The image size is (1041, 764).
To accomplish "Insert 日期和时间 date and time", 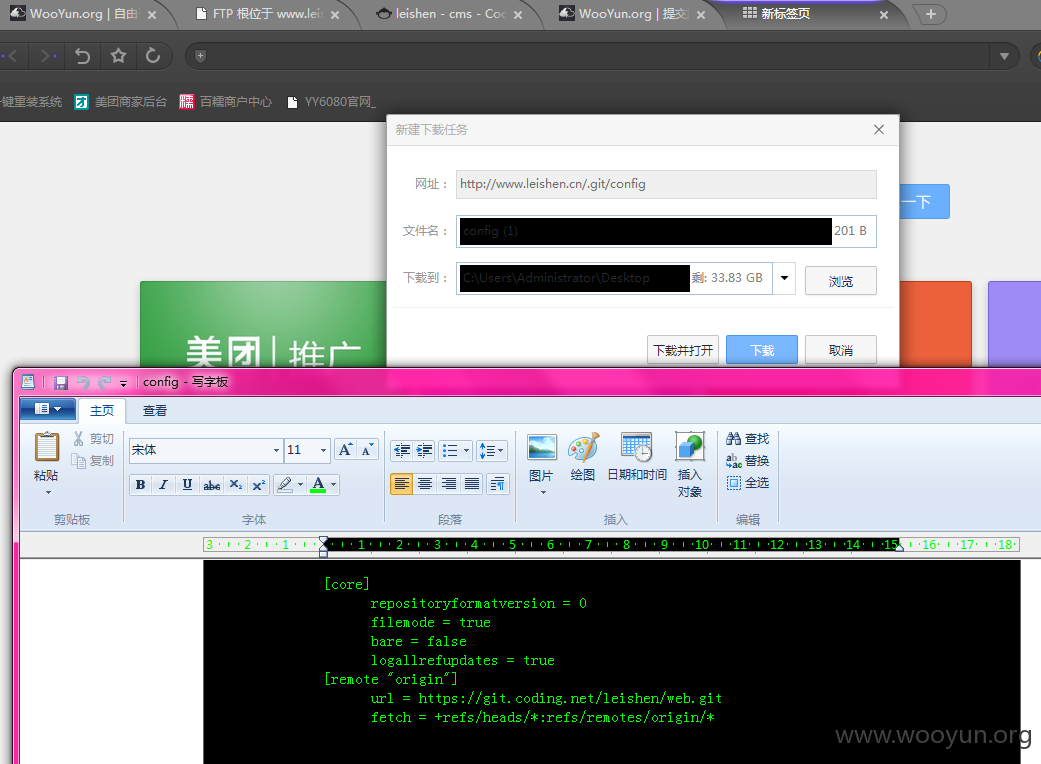I will (x=637, y=457).
